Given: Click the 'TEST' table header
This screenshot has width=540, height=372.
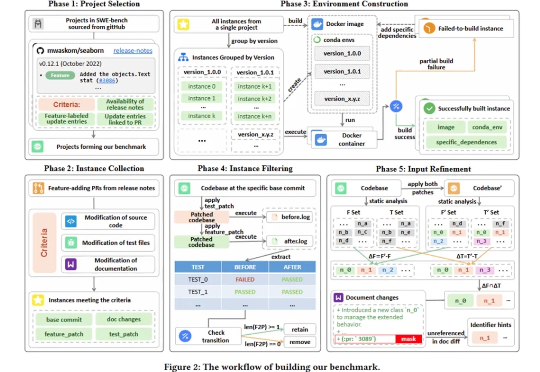Looking at the screenshot, I should (x=198, y=267).
